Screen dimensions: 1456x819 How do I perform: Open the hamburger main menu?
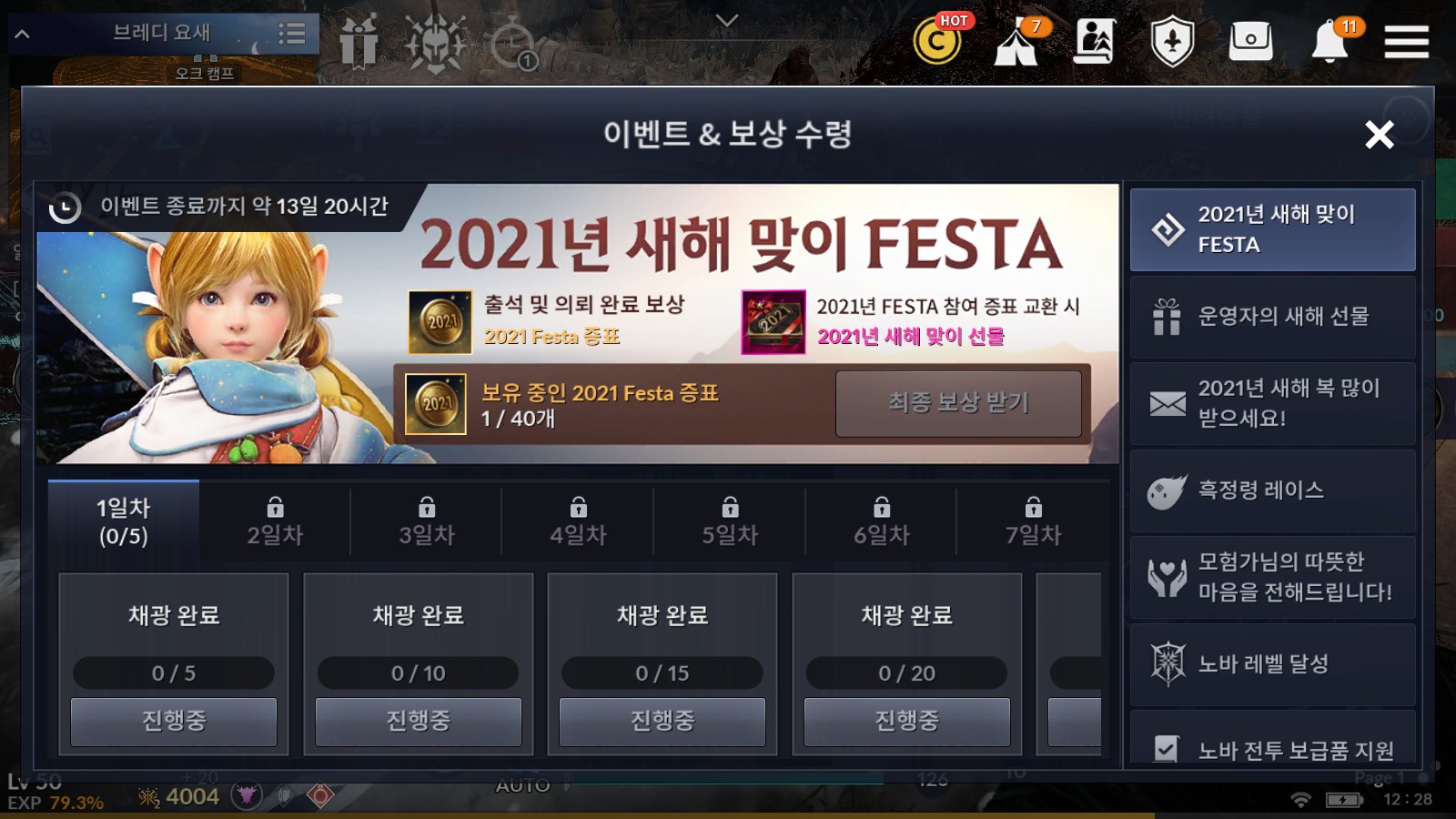[x=1406, y=42]
